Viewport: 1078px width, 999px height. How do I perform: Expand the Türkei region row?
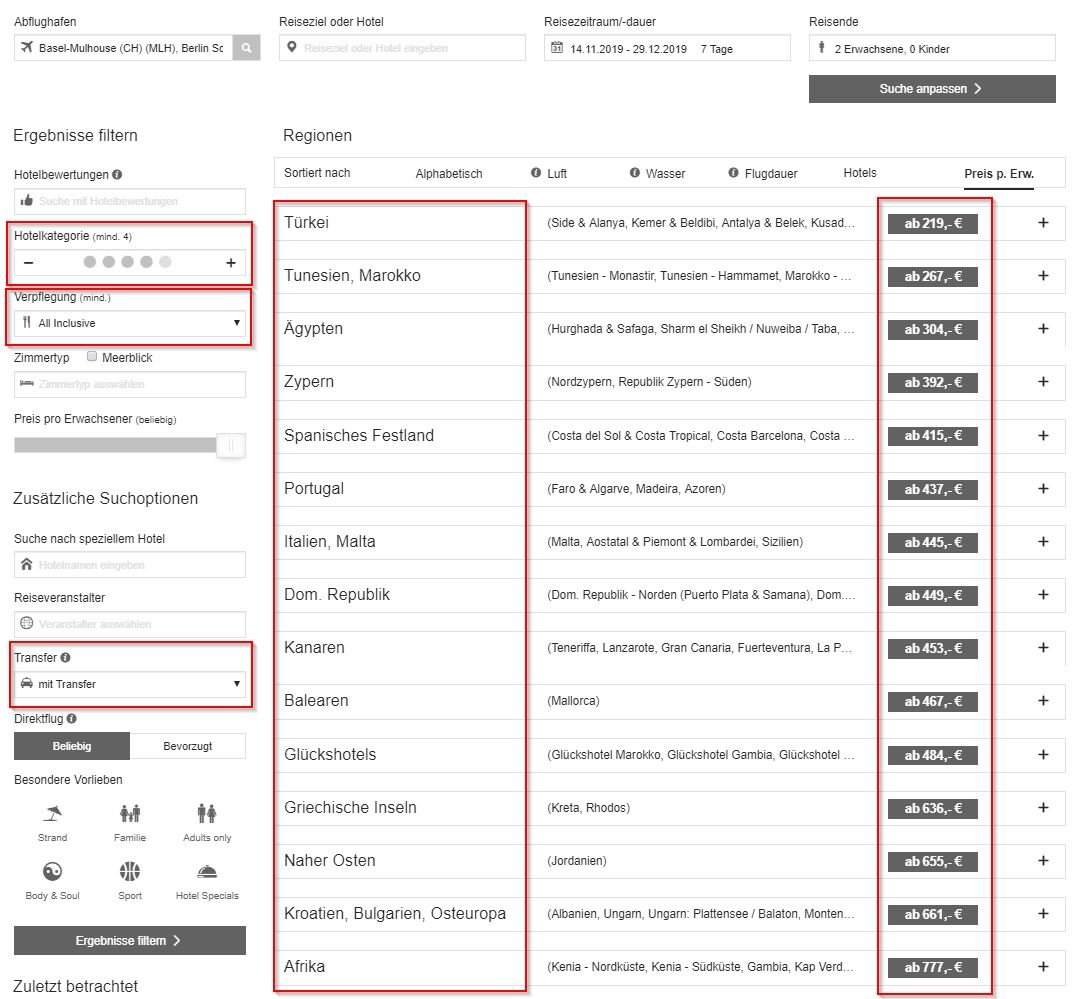(x=1043, y=223)
